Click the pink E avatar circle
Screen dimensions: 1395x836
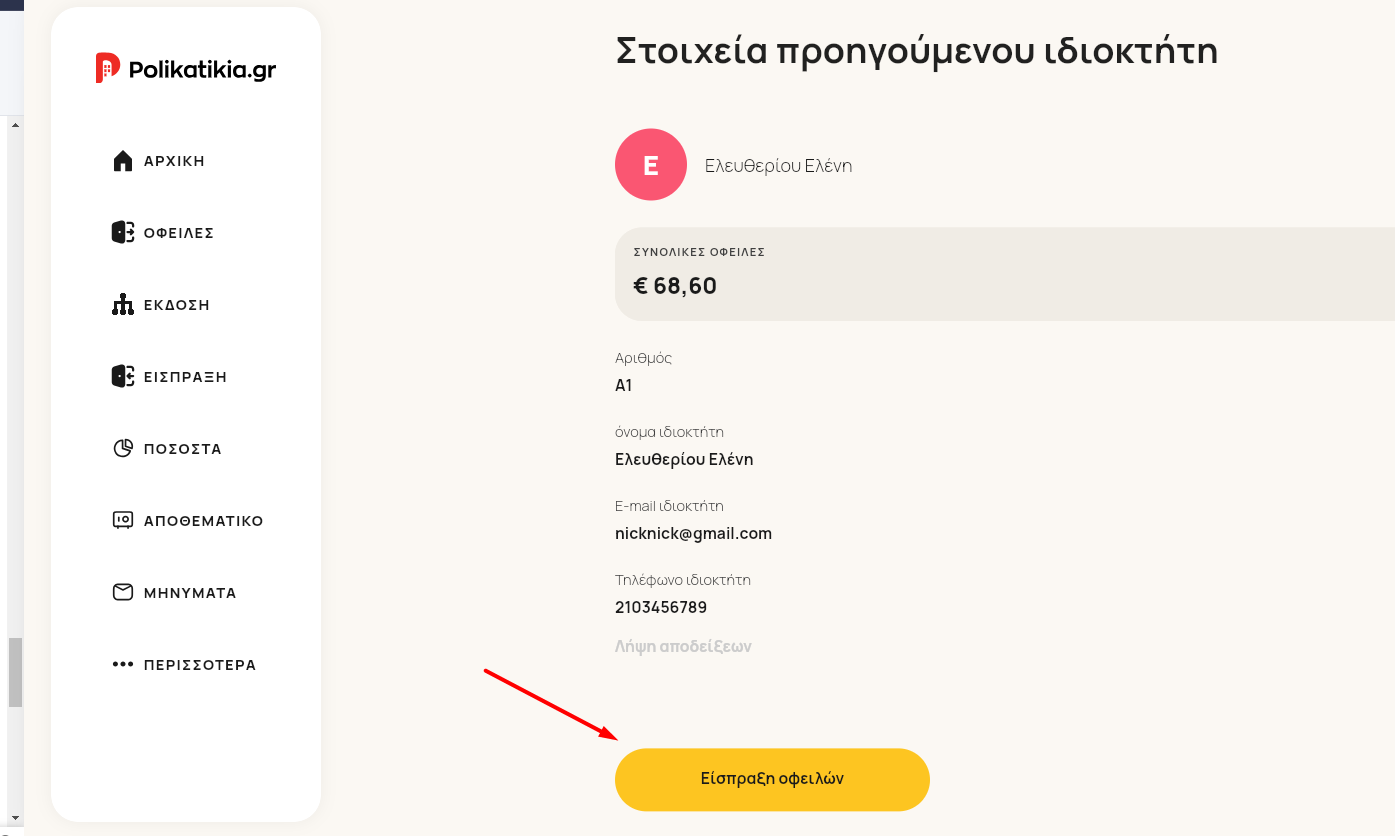coord(651,165)
